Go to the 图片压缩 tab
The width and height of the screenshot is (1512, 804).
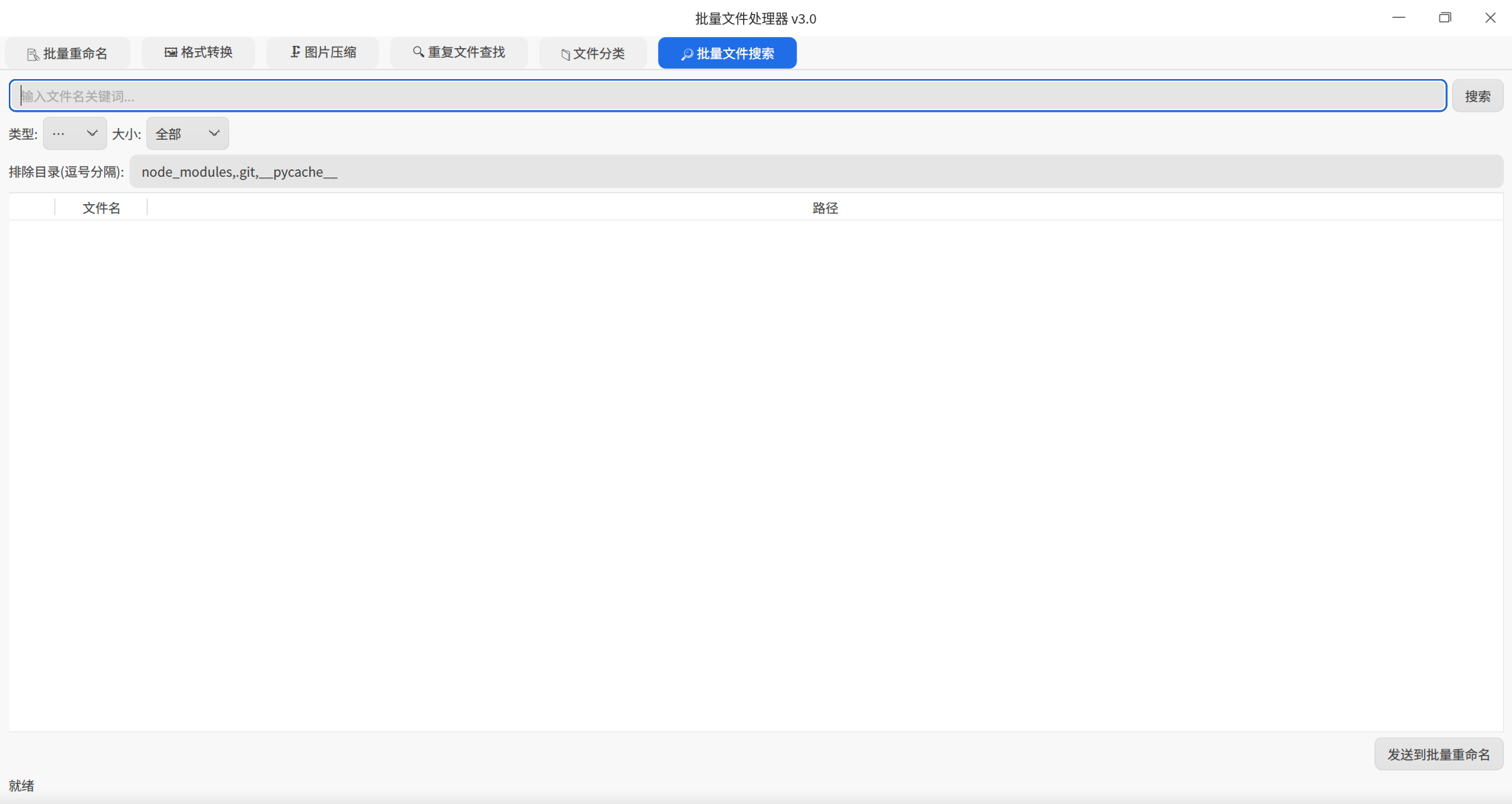pyautogui.click(x=322, y=53)
